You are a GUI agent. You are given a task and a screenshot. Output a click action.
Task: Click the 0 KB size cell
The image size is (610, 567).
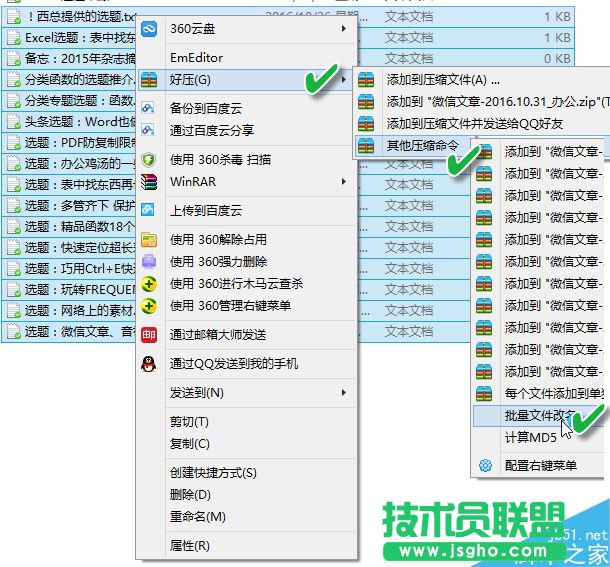557,58
